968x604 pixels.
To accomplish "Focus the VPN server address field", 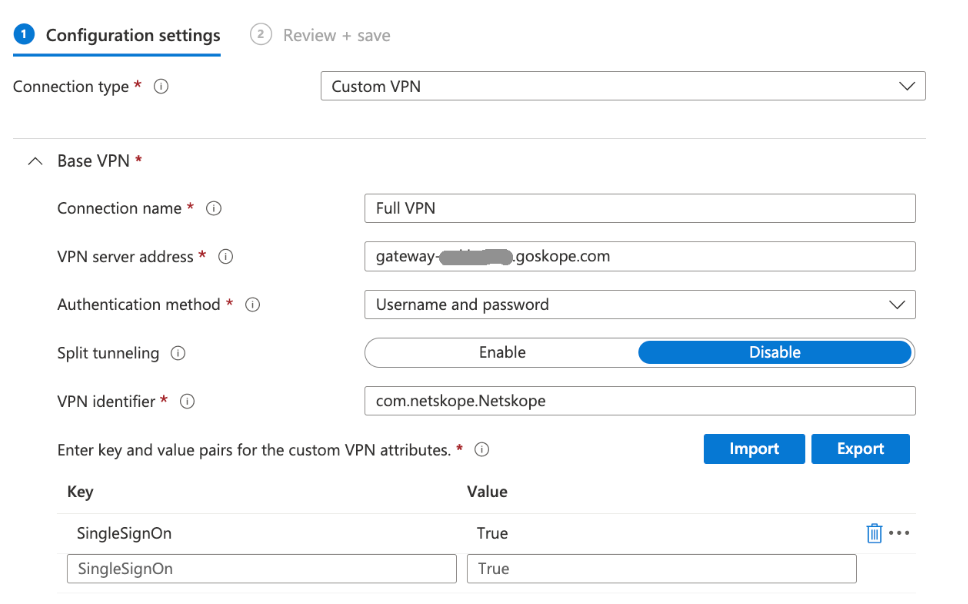I will point(640,256).
